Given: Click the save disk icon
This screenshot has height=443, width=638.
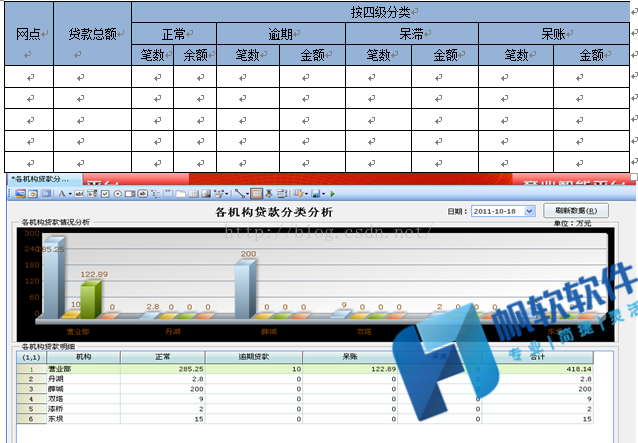Looking at the screenshot, I should 316,194.
